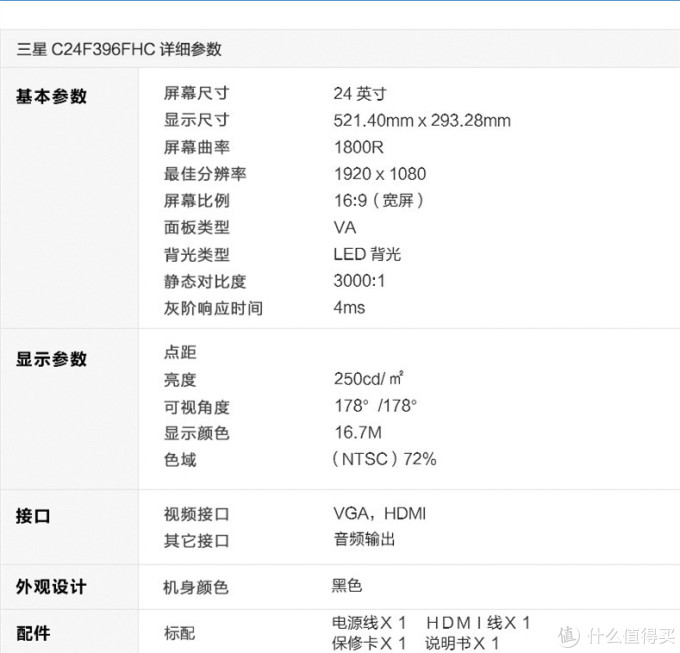
Task: Click the 点距 label
Action: [x=180, y=352]
